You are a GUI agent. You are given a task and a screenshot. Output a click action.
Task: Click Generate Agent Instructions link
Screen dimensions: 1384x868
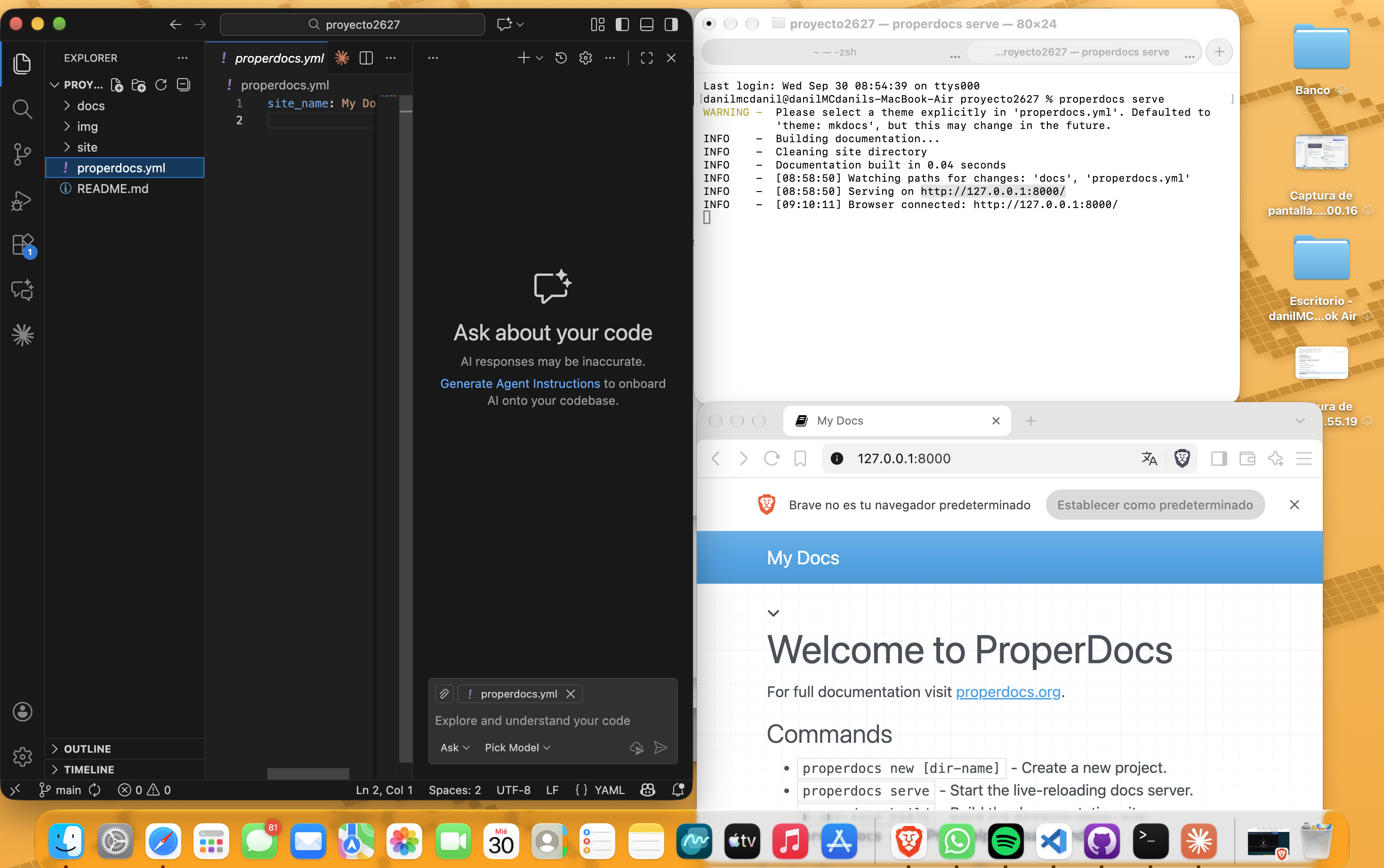click(520, 384)
